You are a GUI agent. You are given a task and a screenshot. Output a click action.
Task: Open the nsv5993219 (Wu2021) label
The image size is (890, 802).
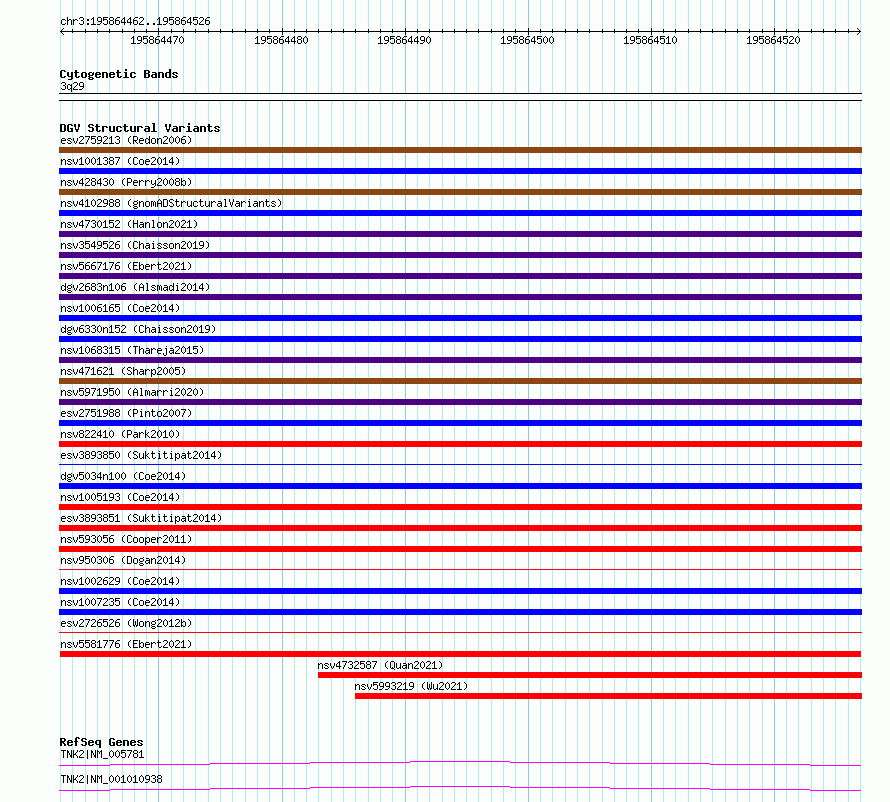coord(411,686)
